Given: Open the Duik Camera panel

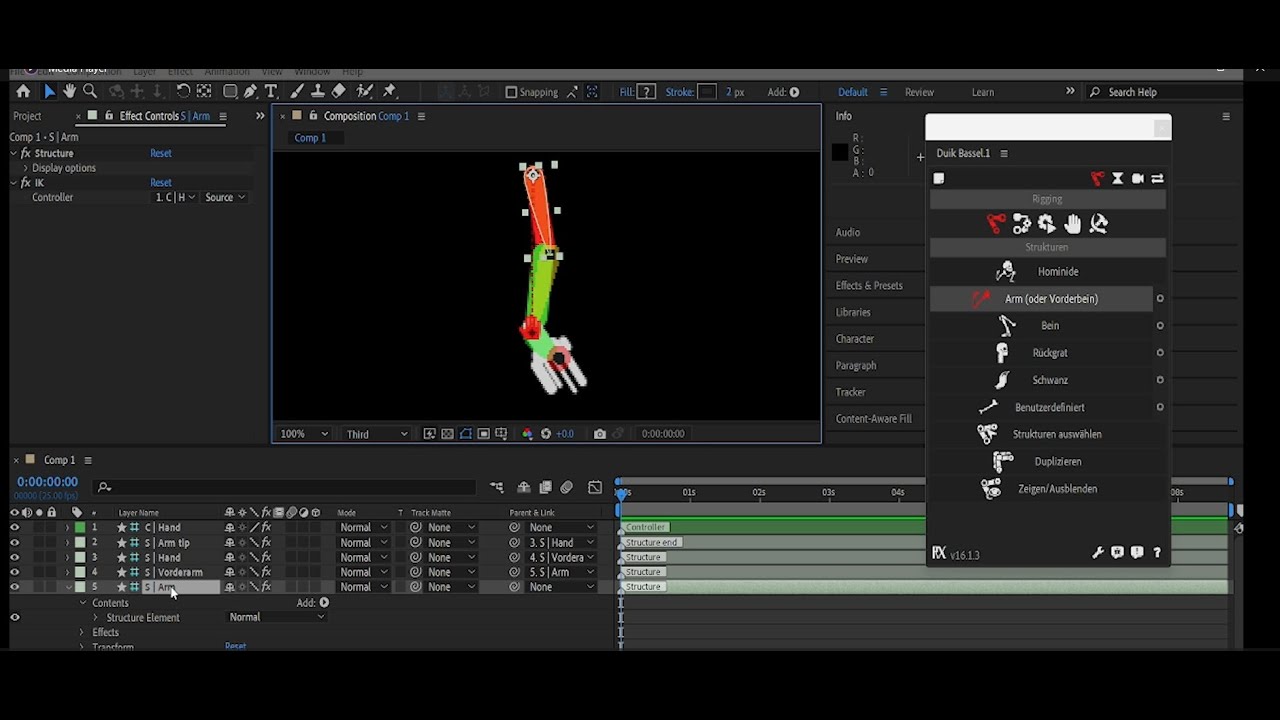Looking at the screenshot, I should [1138, 178].
